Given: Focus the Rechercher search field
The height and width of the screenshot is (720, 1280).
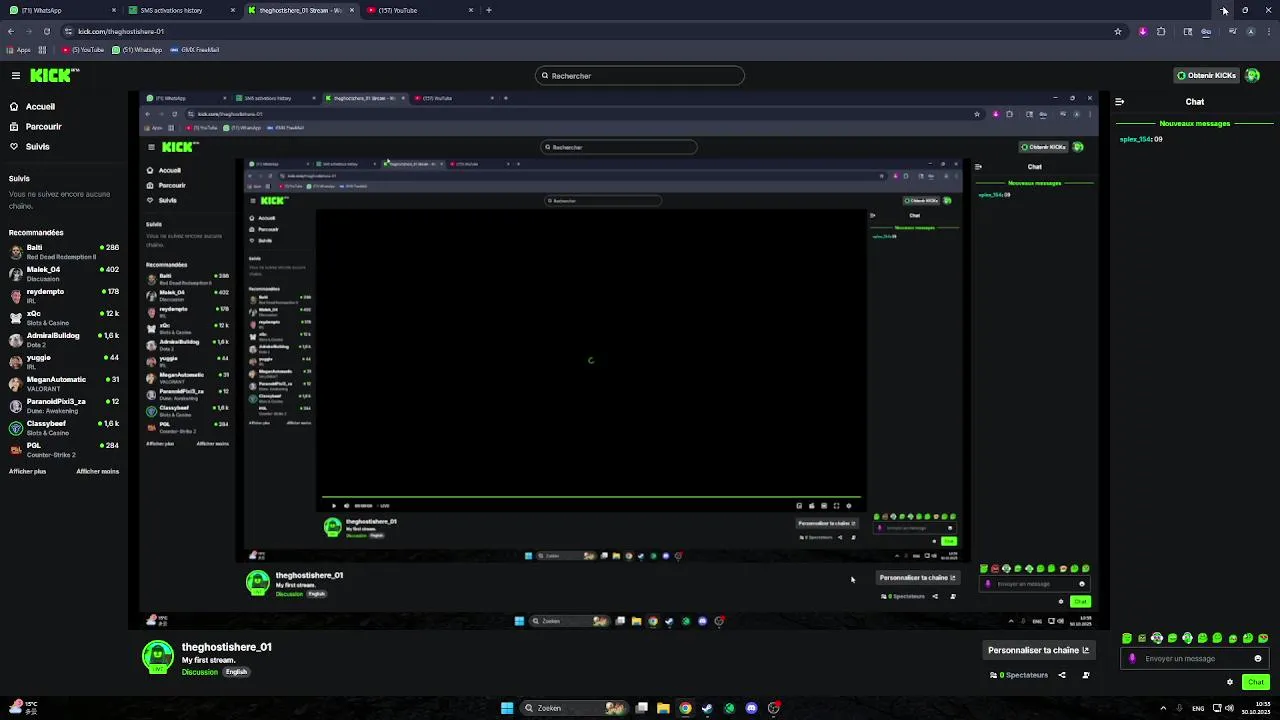Looking at the screenshot, I should [640, 76].
